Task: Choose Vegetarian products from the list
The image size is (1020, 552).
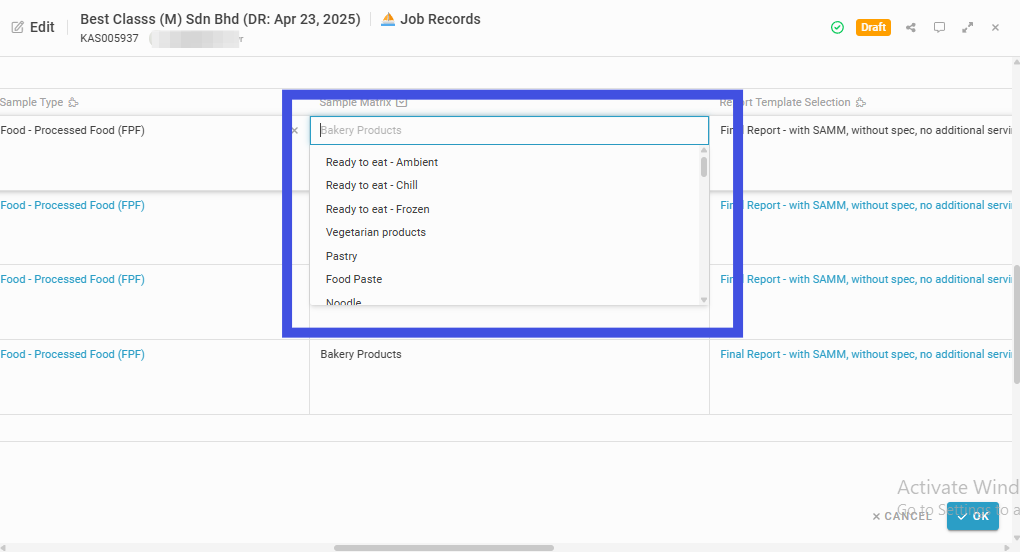Action: [376, 232]
